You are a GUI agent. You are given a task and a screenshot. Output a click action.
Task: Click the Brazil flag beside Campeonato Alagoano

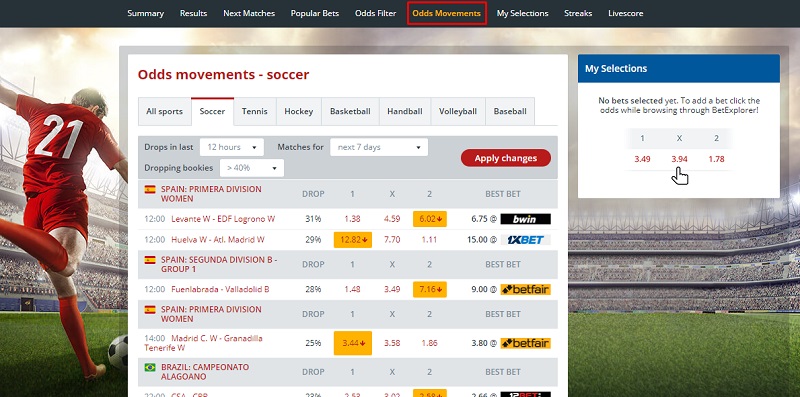[150, 367]
